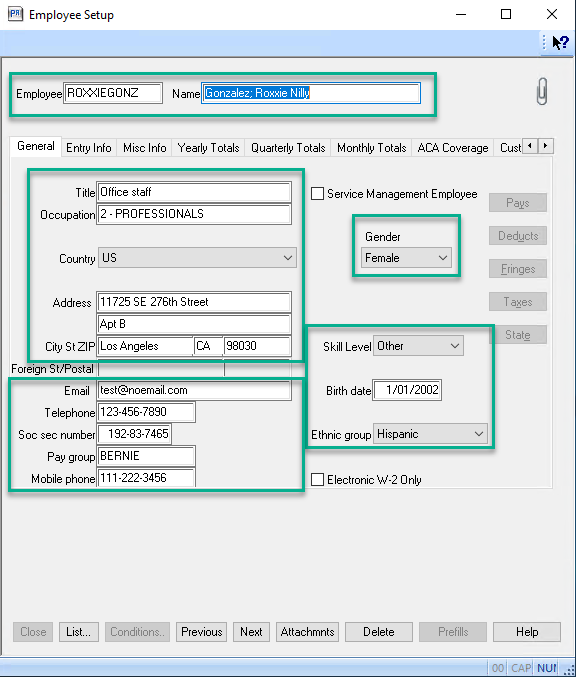Go to the Yearly Totals tab

click(208, 148)
